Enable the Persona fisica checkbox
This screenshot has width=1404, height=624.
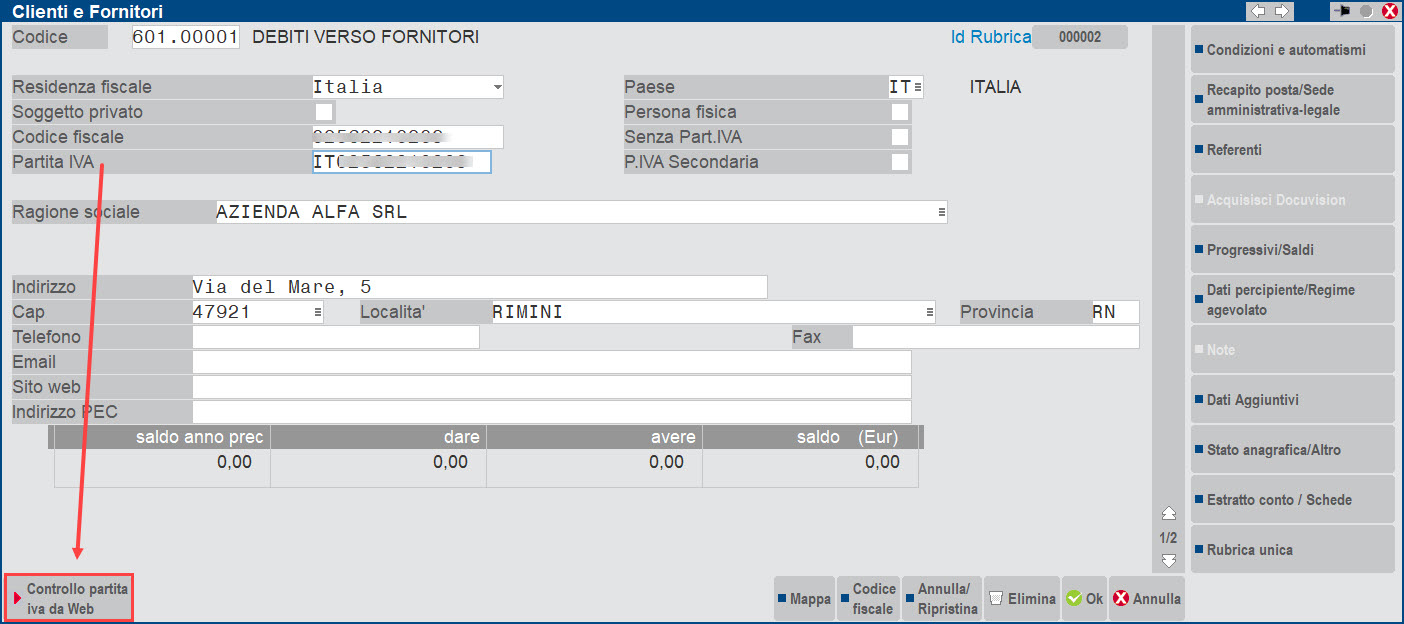click(x=900, y=112)
